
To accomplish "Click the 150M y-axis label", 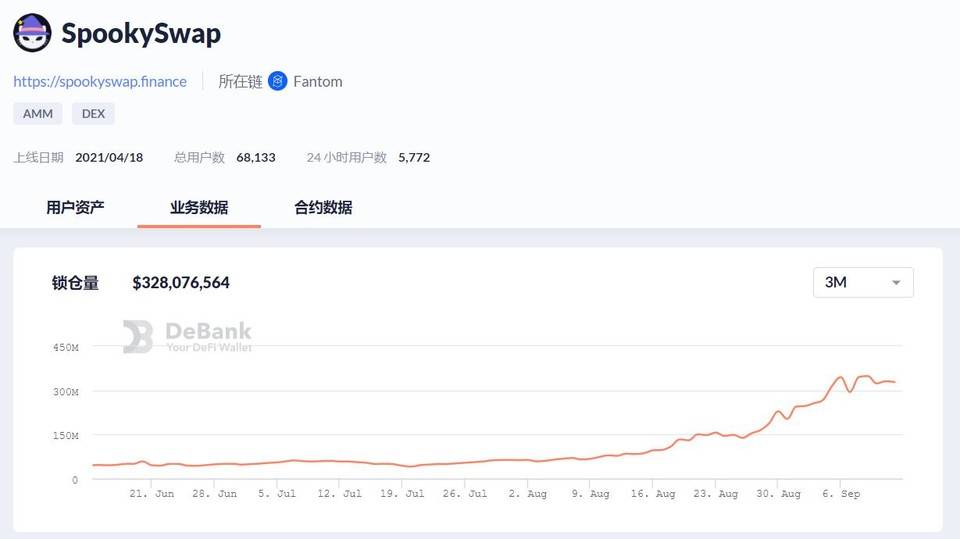I will click(66, 435).
